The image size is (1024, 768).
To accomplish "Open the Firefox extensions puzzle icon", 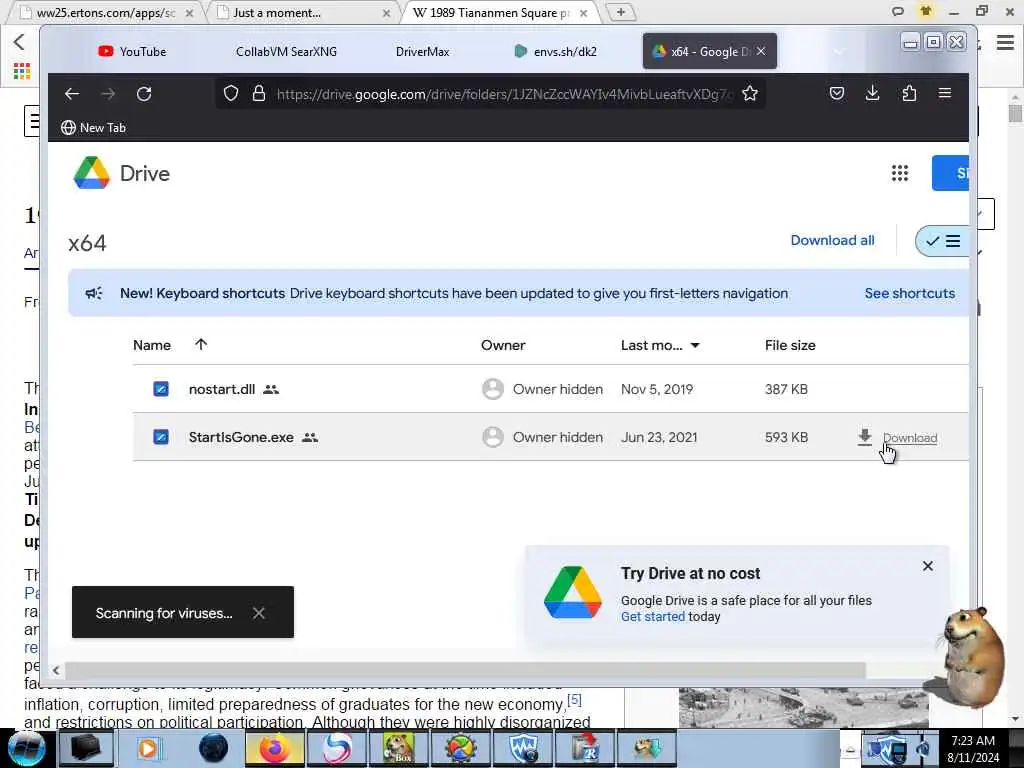I will (x=909, y=93).
